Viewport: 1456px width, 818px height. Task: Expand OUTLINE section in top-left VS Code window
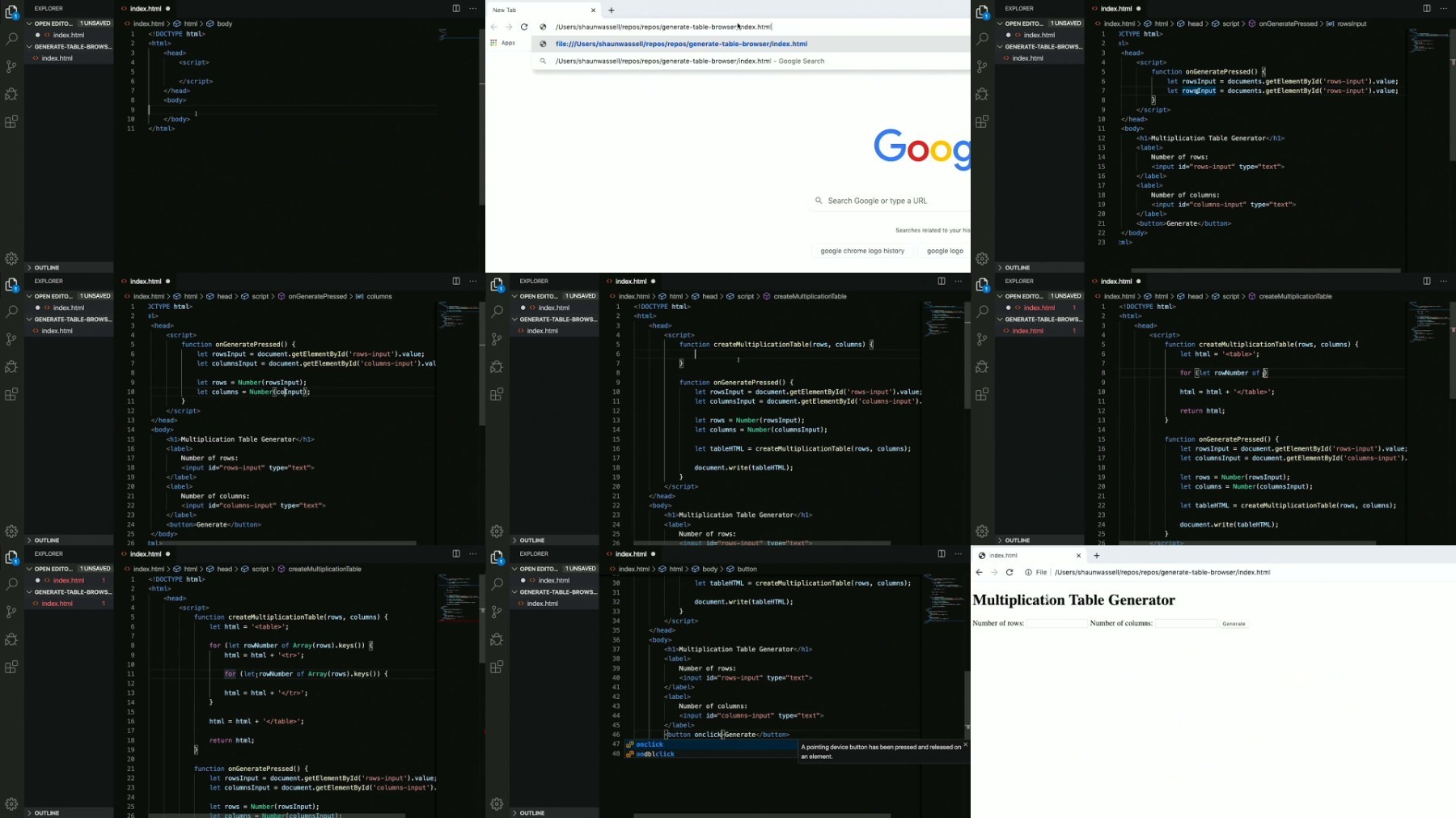[x=70, y=268]
